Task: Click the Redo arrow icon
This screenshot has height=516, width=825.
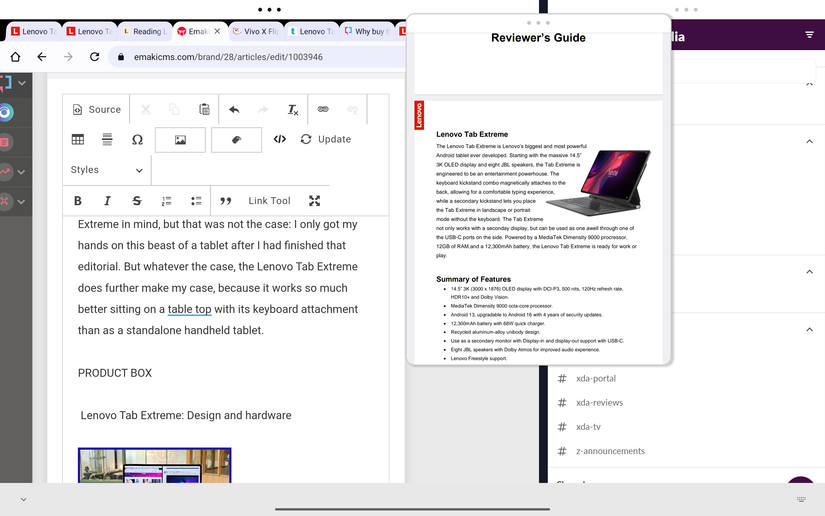Action: coord(263,109)
